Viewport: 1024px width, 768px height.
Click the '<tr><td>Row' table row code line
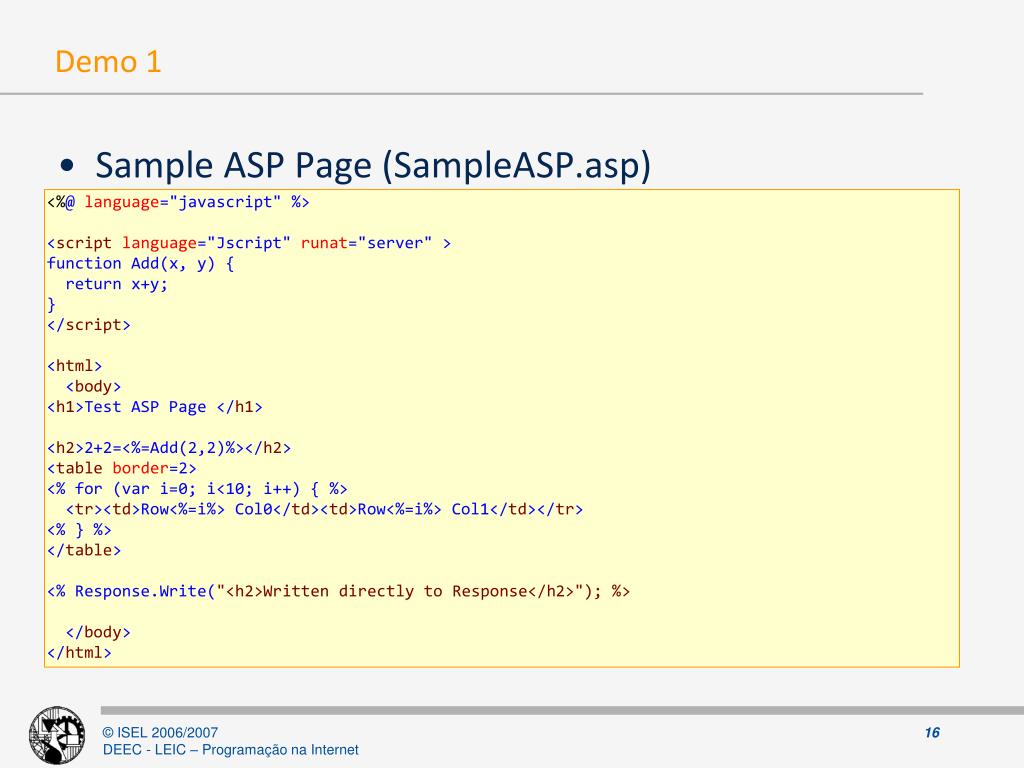click(325, 509)
